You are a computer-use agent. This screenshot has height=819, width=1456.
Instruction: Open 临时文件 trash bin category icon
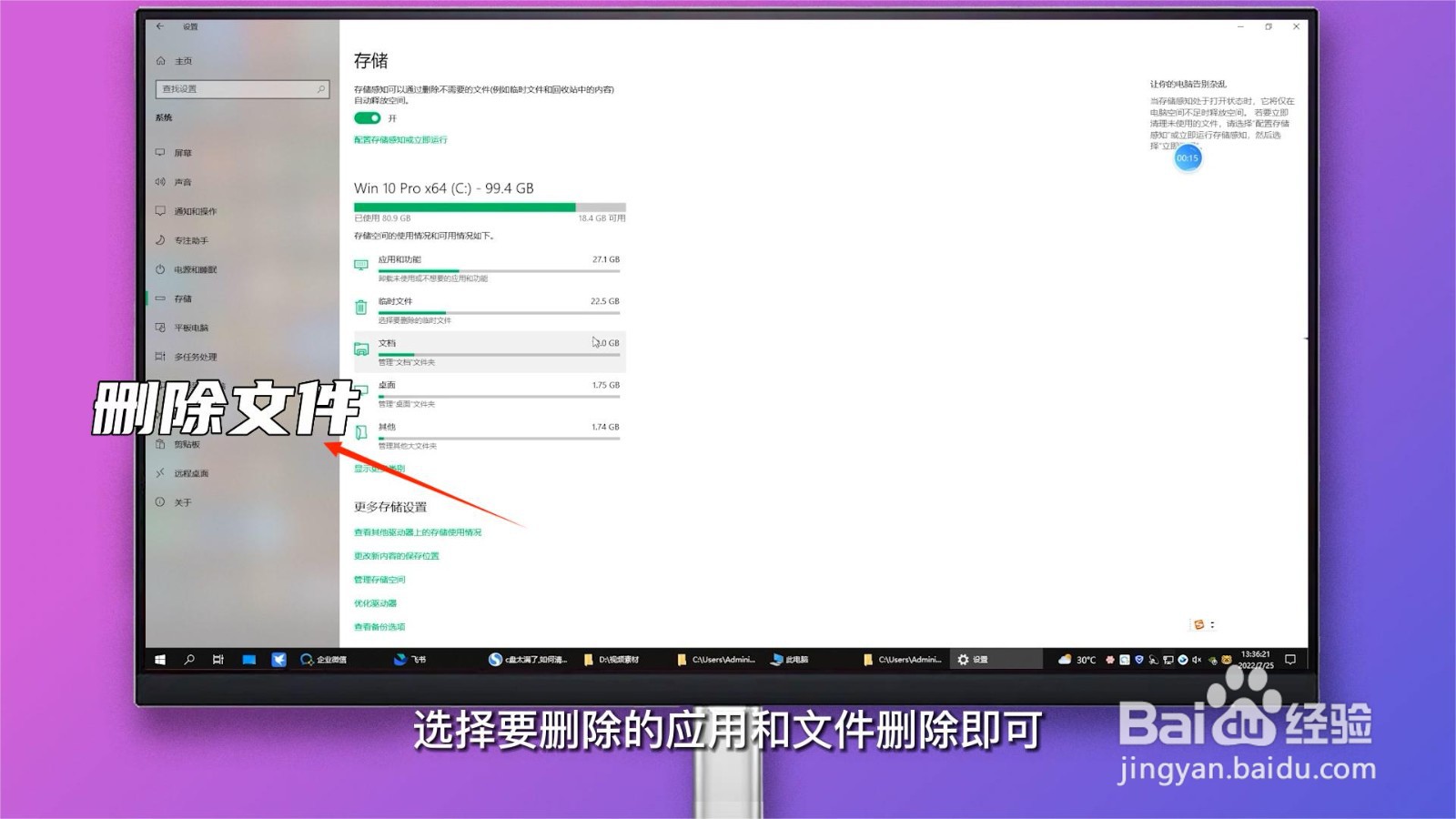pos(361,306)
